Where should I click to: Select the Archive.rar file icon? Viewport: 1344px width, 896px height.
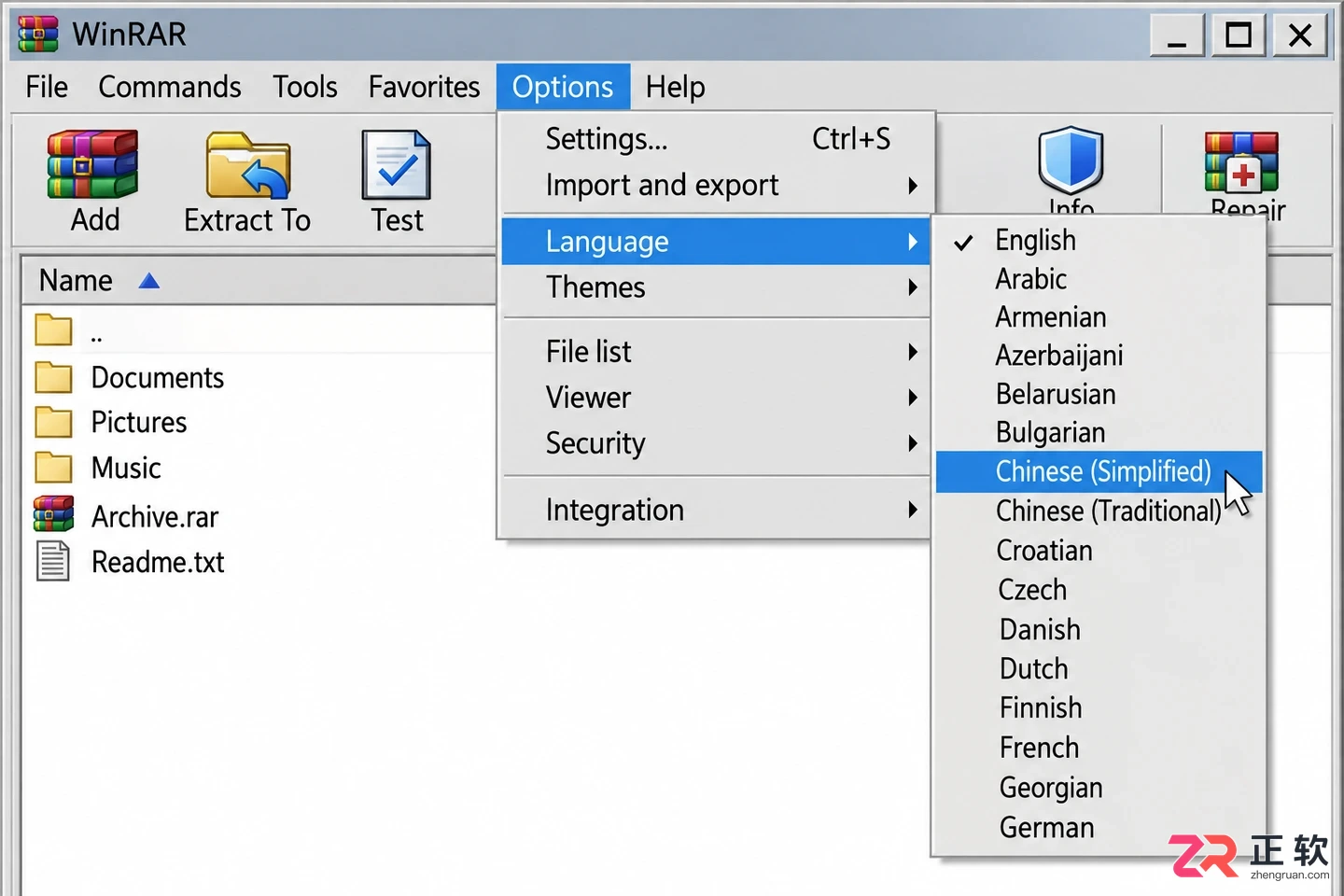click(x=53, y=514)
